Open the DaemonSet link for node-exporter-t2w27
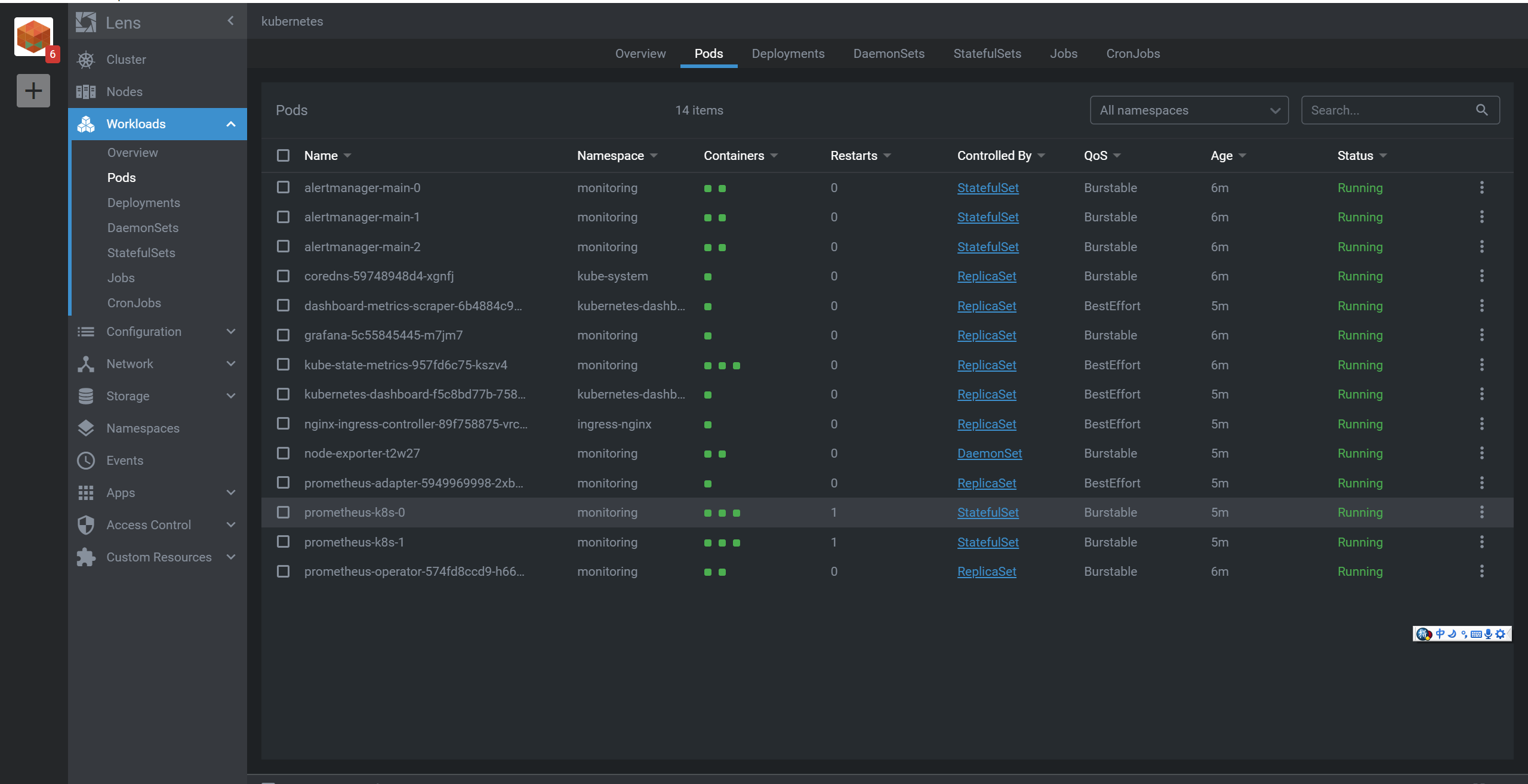Viewport: 1528px width, 784px height. [x=989, y=453]
